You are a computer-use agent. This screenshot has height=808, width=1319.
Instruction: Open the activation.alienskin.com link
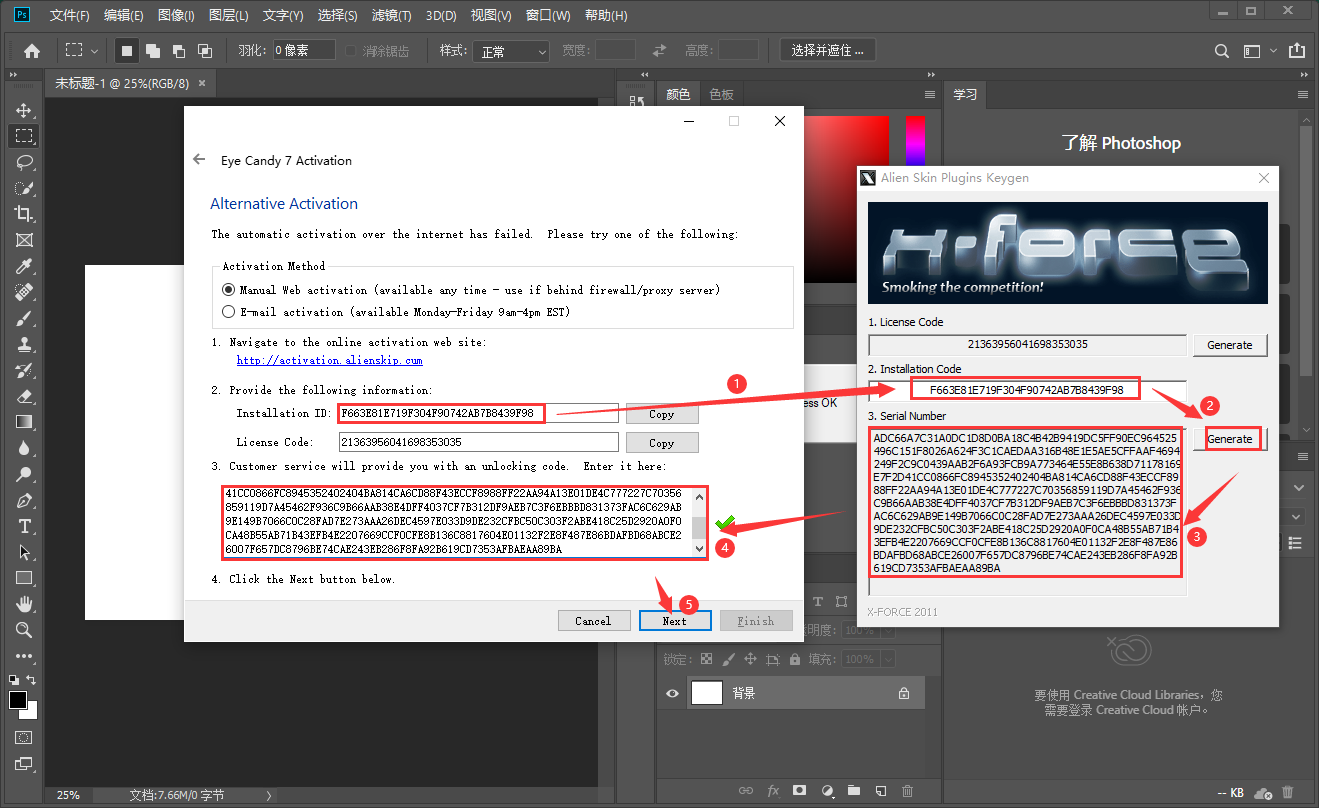(x=330, y=360)
